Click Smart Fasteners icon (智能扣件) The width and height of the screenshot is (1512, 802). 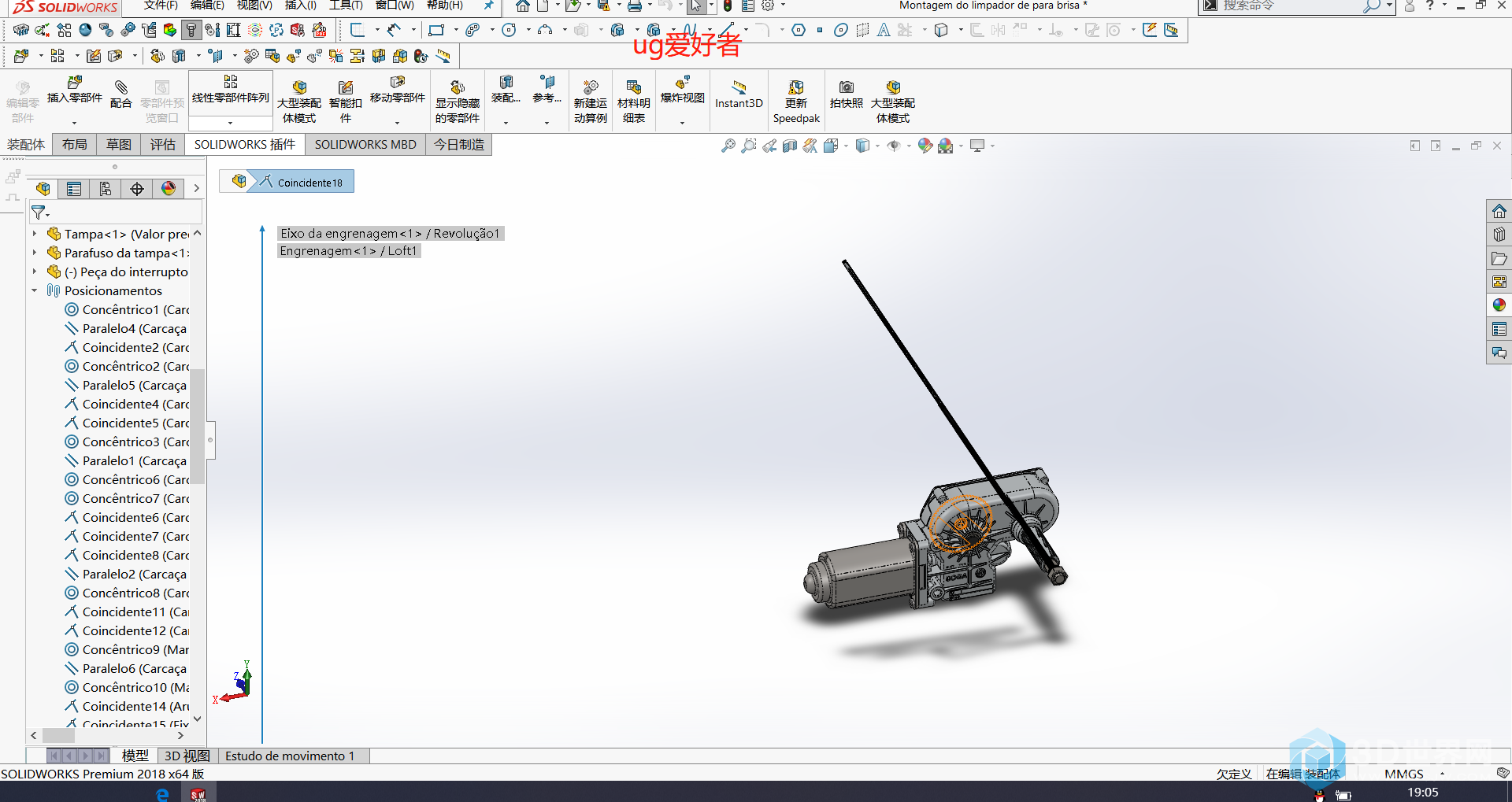[x=346, y=87]
